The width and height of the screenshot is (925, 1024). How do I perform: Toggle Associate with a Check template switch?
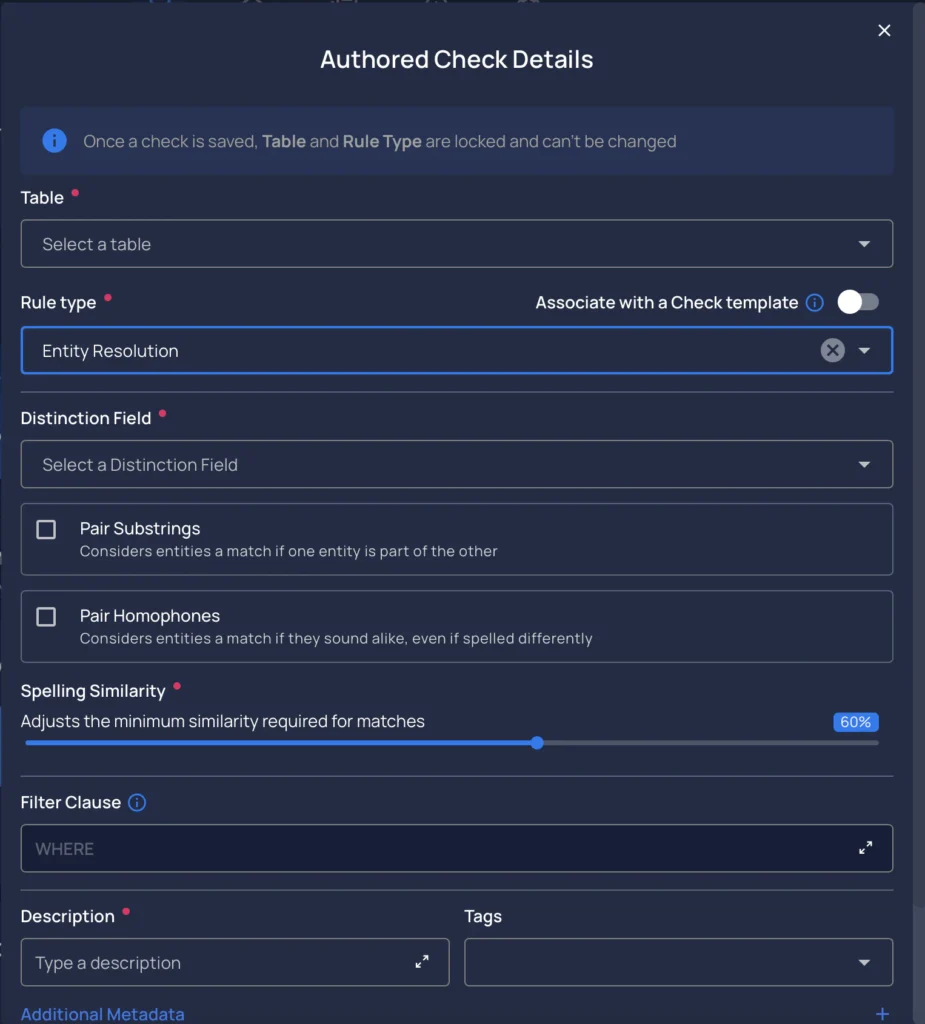tap(858, 302)
